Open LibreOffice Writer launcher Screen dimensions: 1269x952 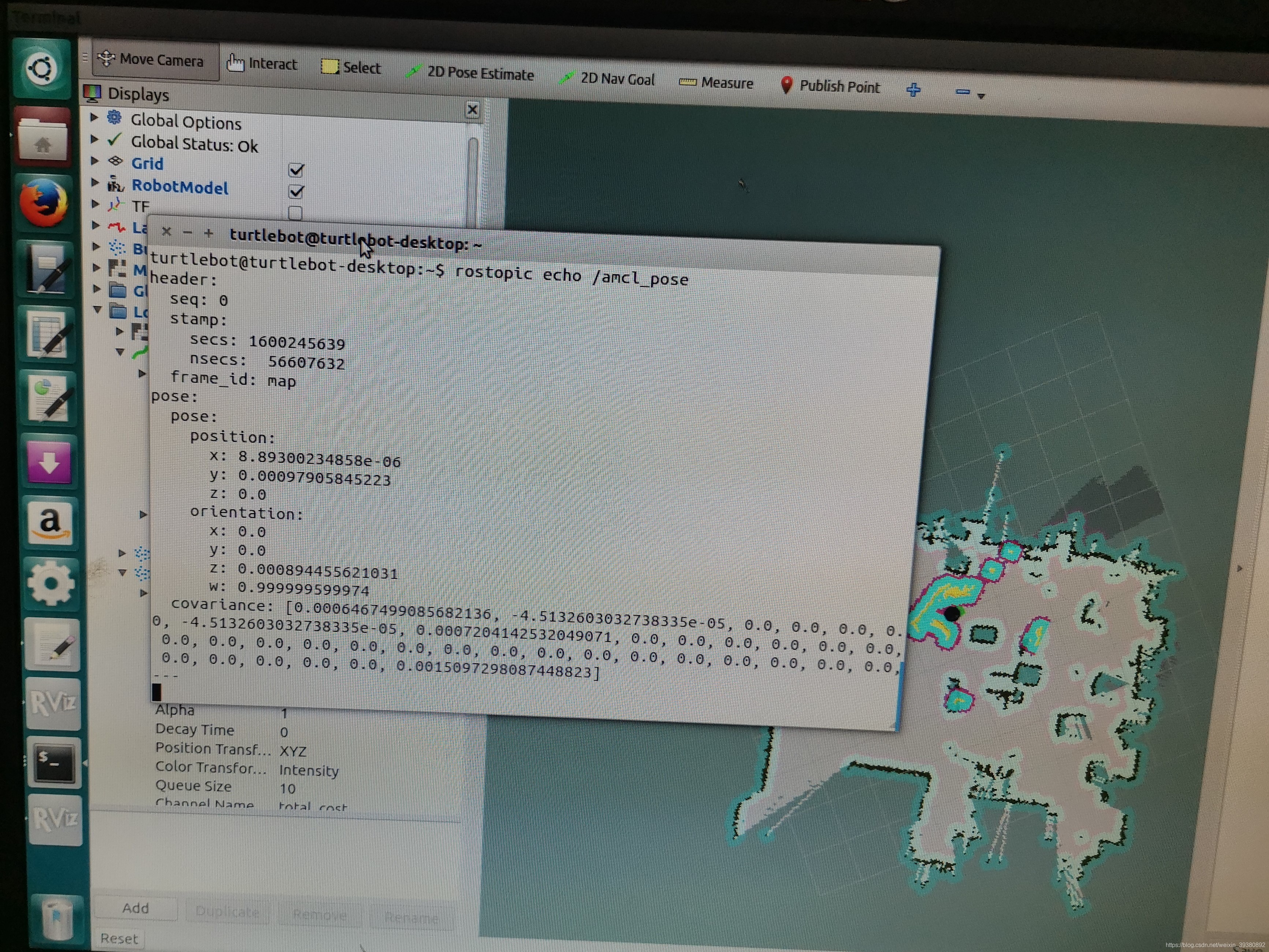click(46, 269)
